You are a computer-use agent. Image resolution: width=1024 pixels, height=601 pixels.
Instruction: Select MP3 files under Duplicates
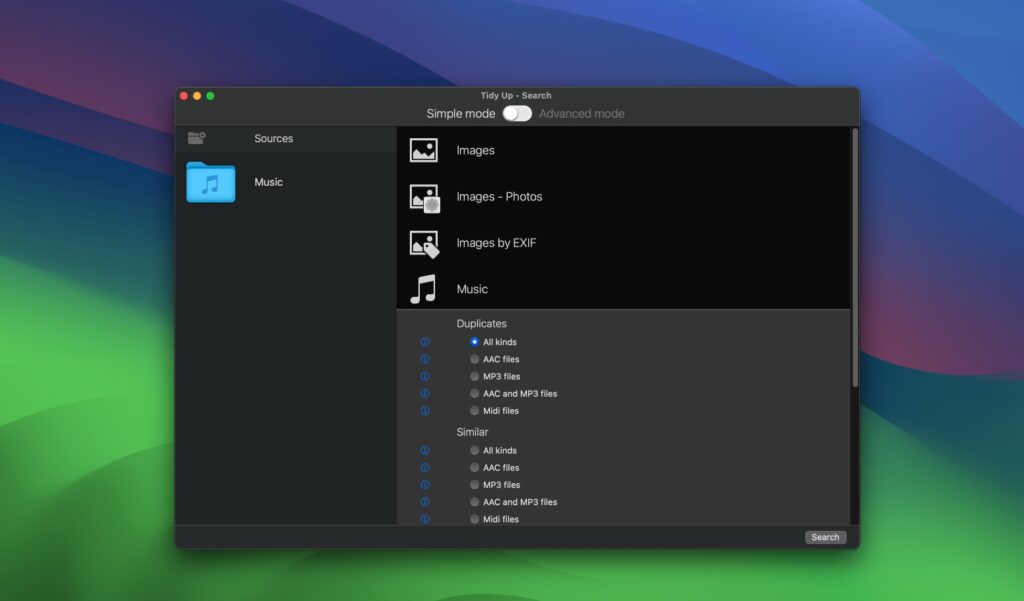click(473, 376)
